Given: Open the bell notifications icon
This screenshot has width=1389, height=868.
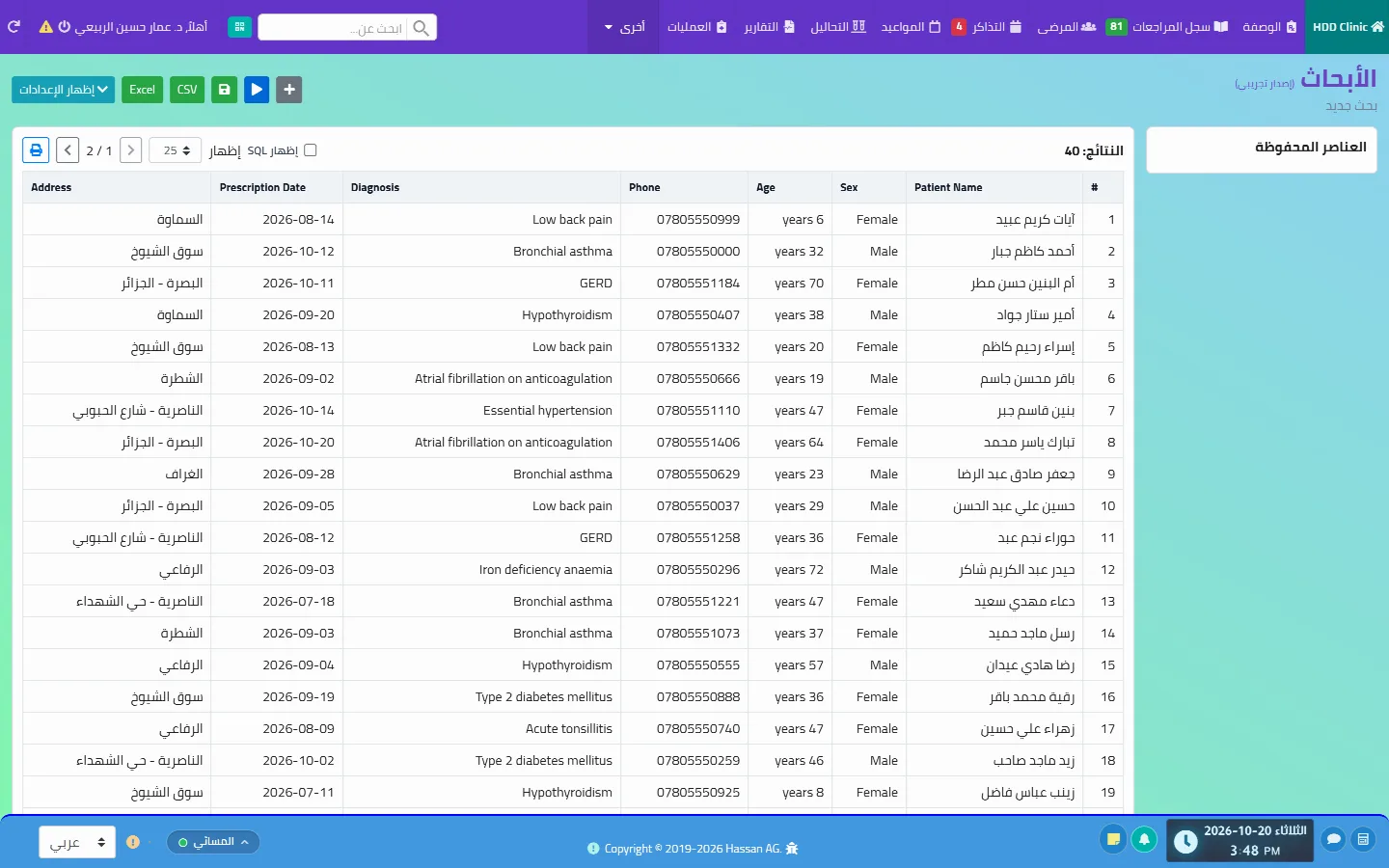Looking at the screenshot, I should click(x=1144, y=840).
